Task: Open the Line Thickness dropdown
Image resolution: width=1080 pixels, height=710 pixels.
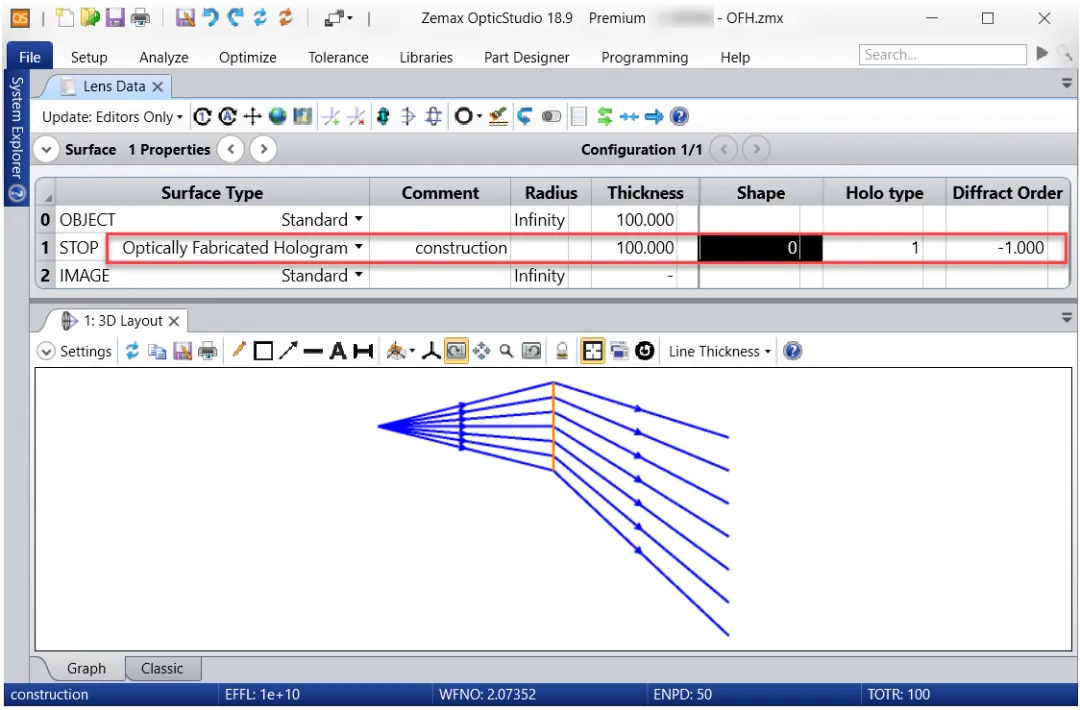Action: (720, 351)
